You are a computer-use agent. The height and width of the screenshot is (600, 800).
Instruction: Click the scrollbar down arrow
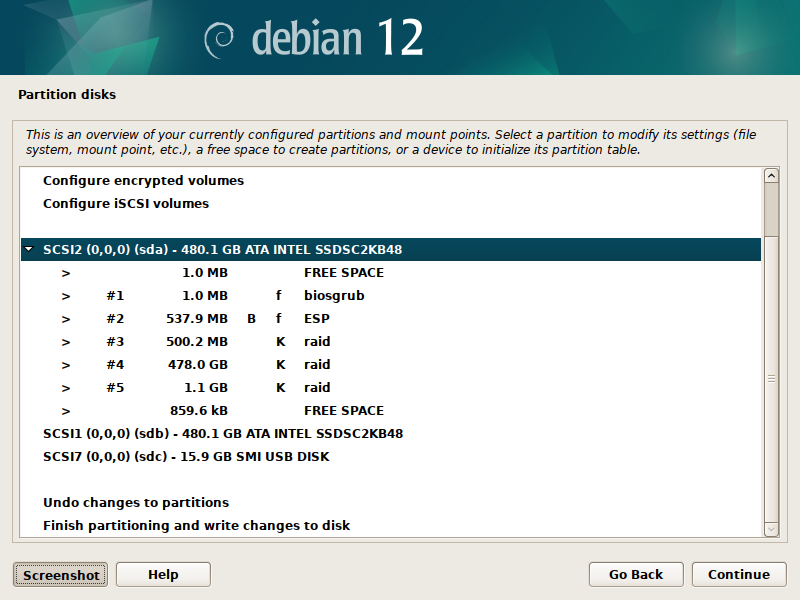click(771, 528)
